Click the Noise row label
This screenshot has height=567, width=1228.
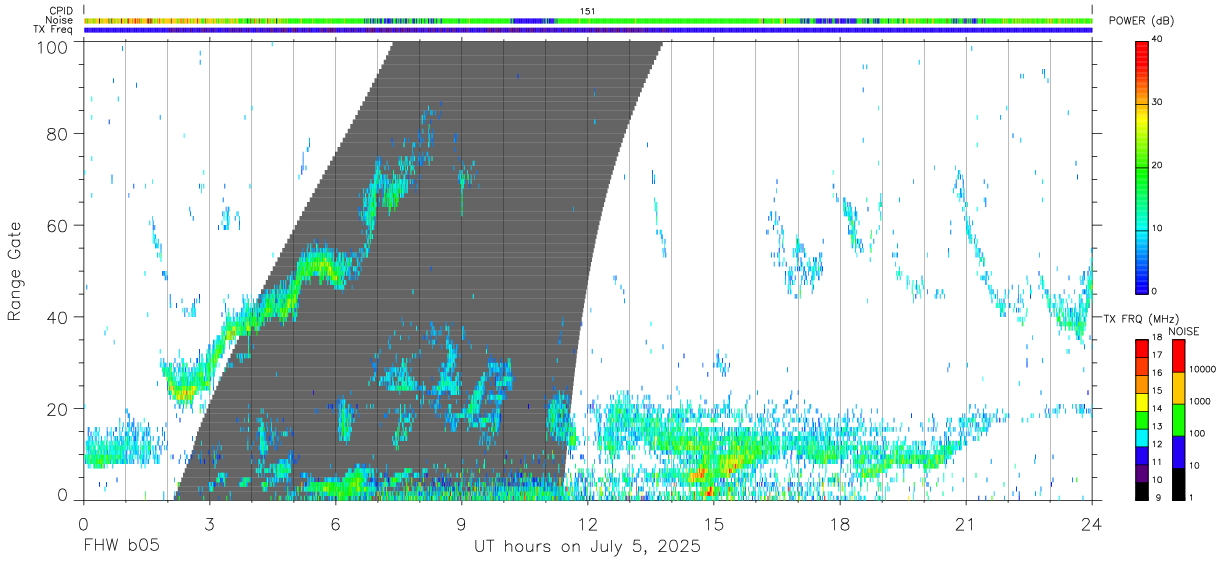[60, 20]
